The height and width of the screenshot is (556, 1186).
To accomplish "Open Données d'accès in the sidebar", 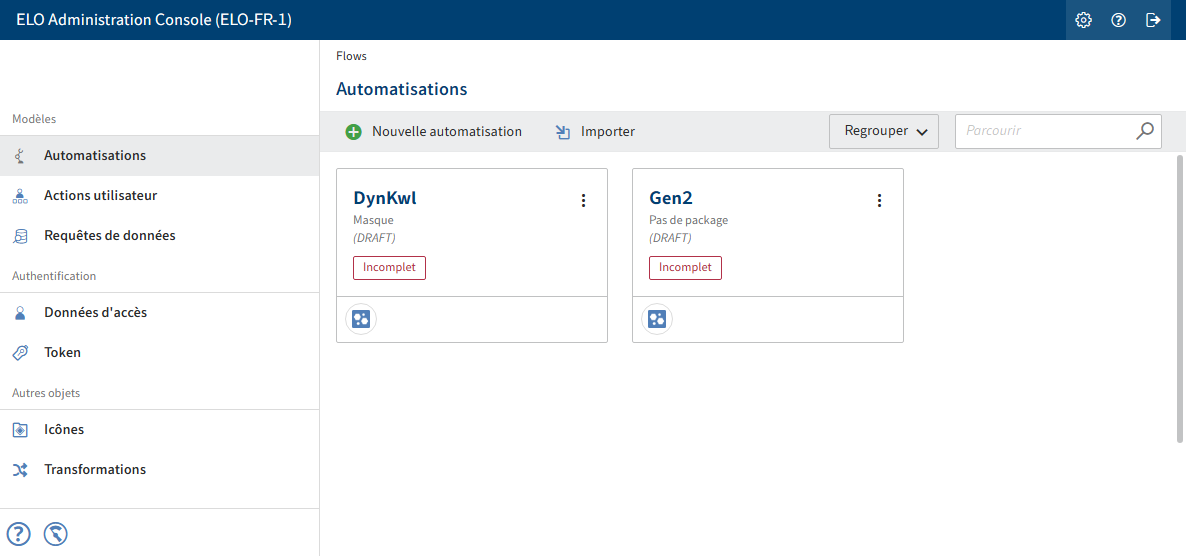I will click(x=160, y=313).
